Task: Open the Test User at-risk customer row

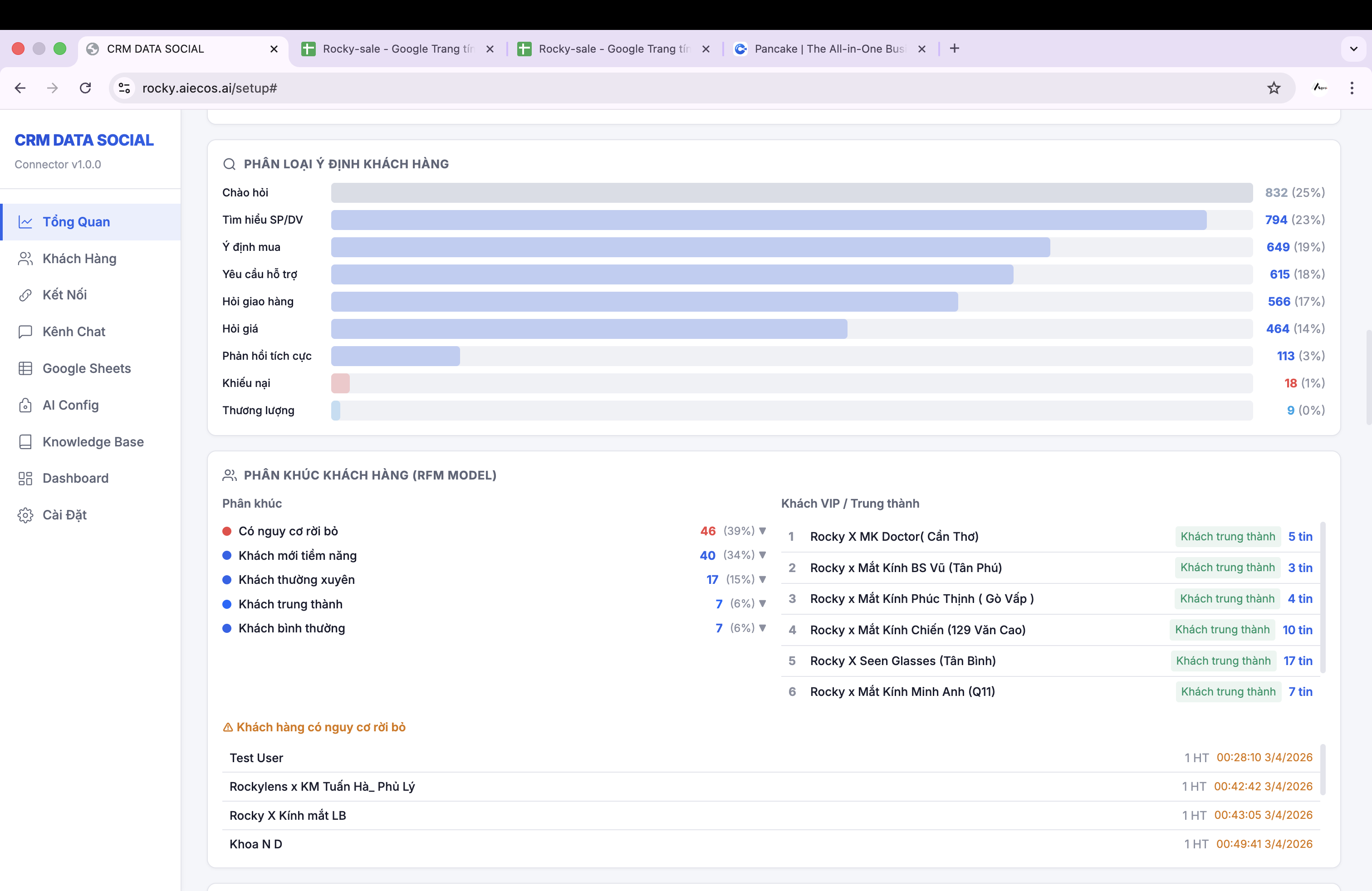Action: [771, 758]
